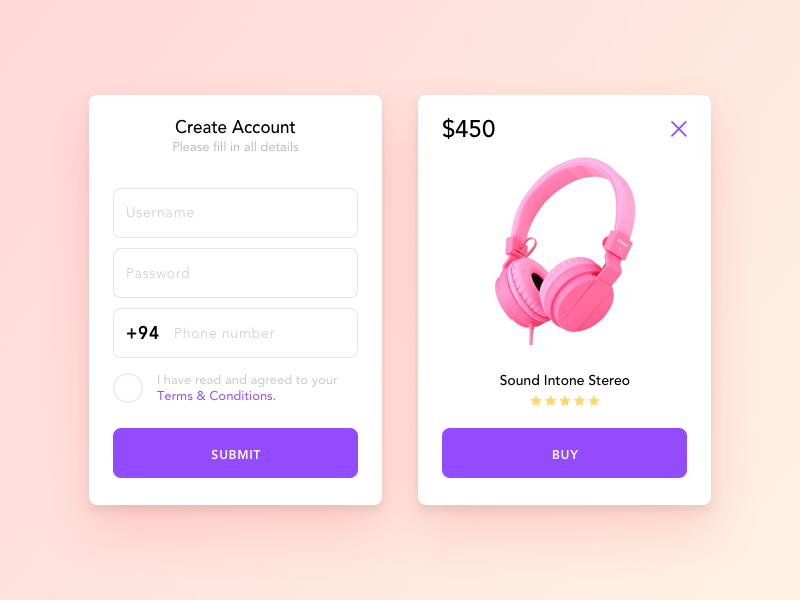800x600 pixels.
Task: Click the Create Account heading
Action: click(x=235, y=127)
